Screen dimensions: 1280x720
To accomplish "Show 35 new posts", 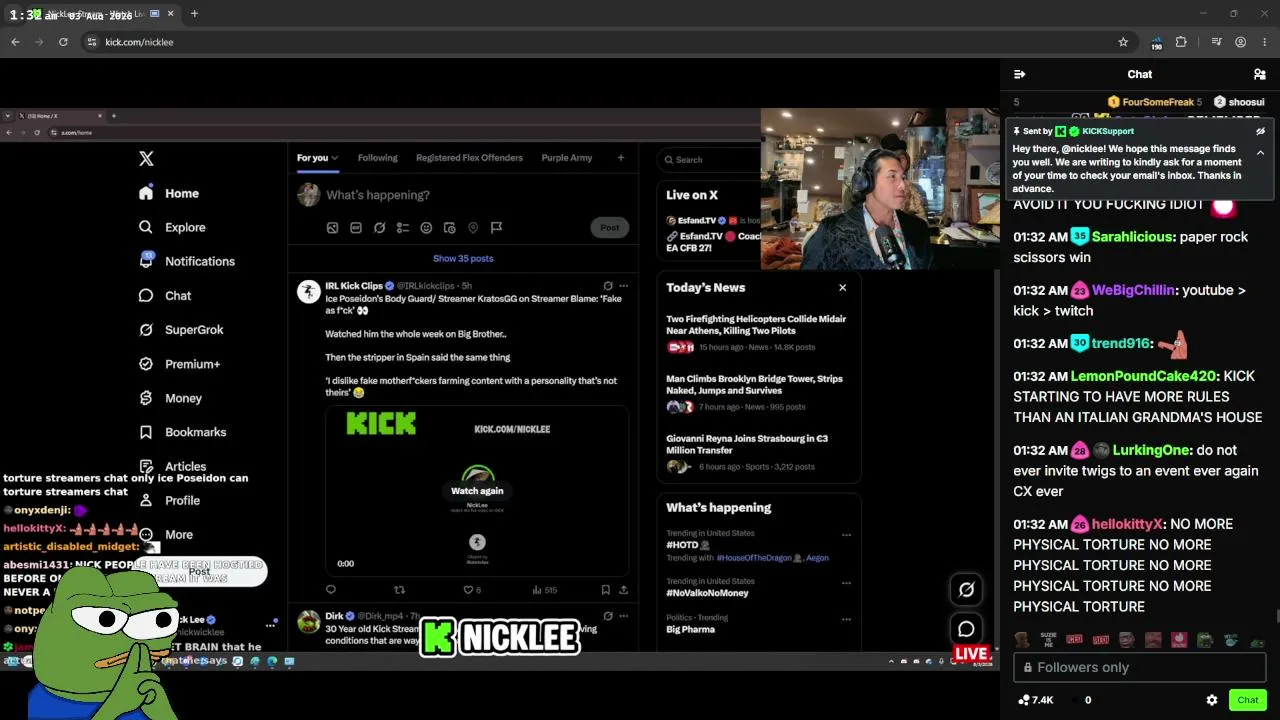I will point(463,258).
